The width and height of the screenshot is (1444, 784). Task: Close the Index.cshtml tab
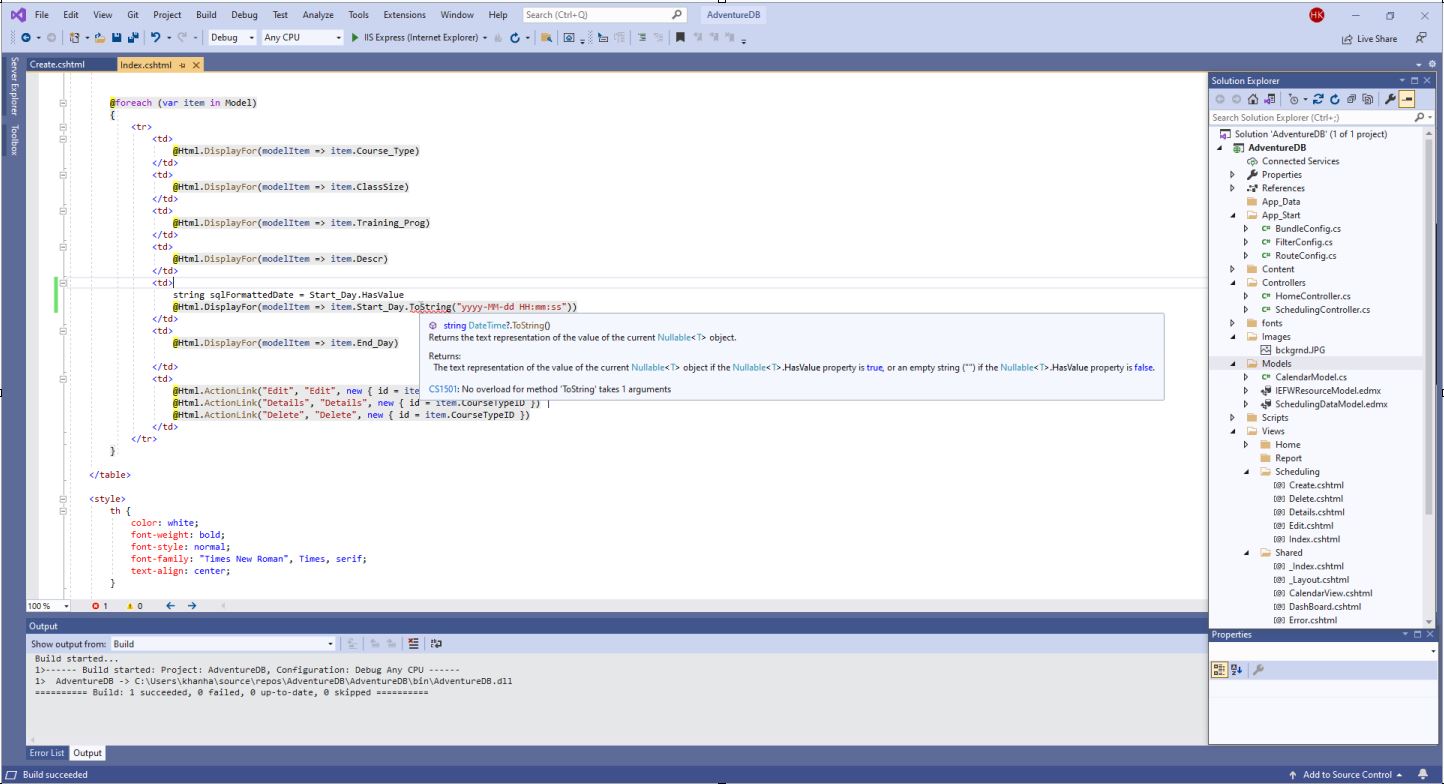[x=196, y=65]
